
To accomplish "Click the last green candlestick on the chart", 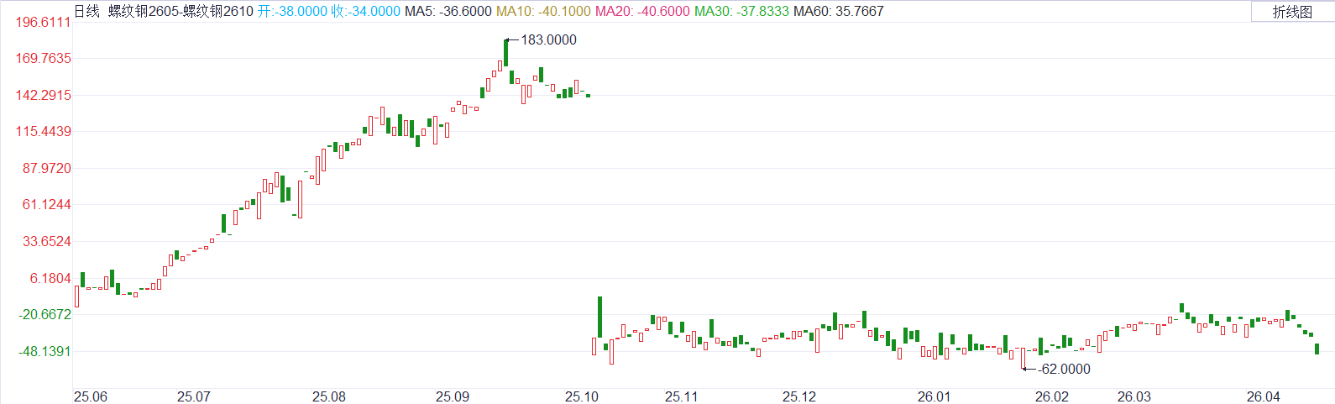I will tap(1317, 348).
